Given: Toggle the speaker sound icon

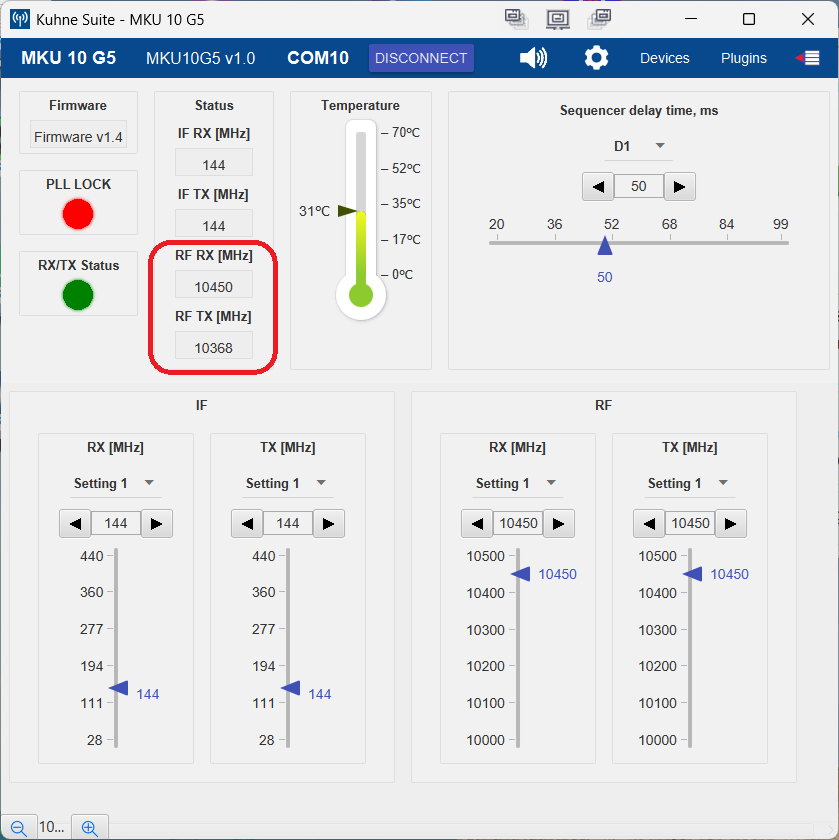Looking at the screenshot, I should click(x=533, y=58).
